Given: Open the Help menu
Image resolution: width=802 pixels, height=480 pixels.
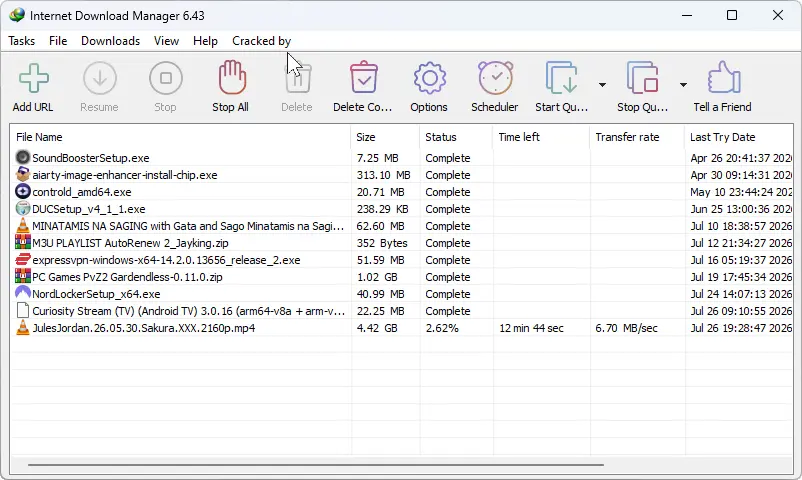Looking at the screenshot, I should [x=205, y=41].
